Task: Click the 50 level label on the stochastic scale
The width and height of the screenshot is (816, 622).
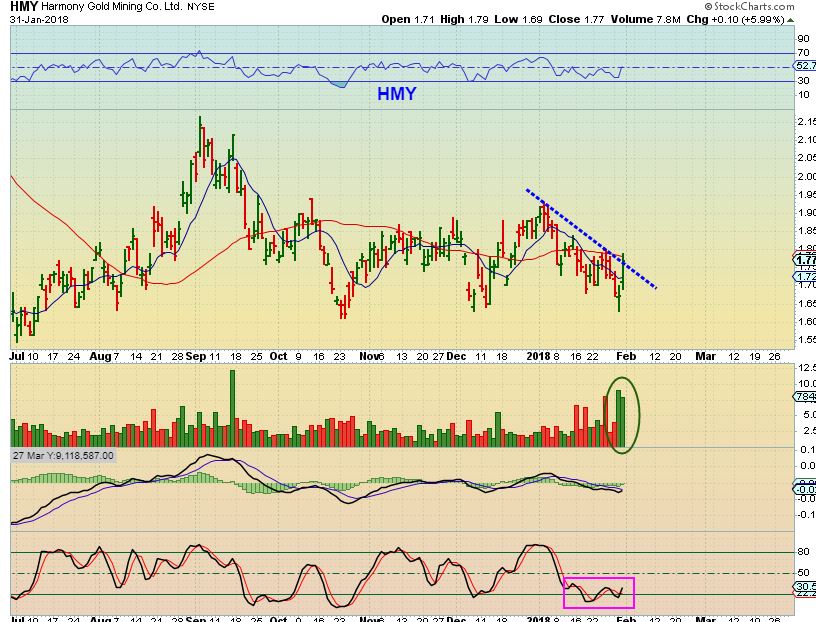Action: [804, 573]
